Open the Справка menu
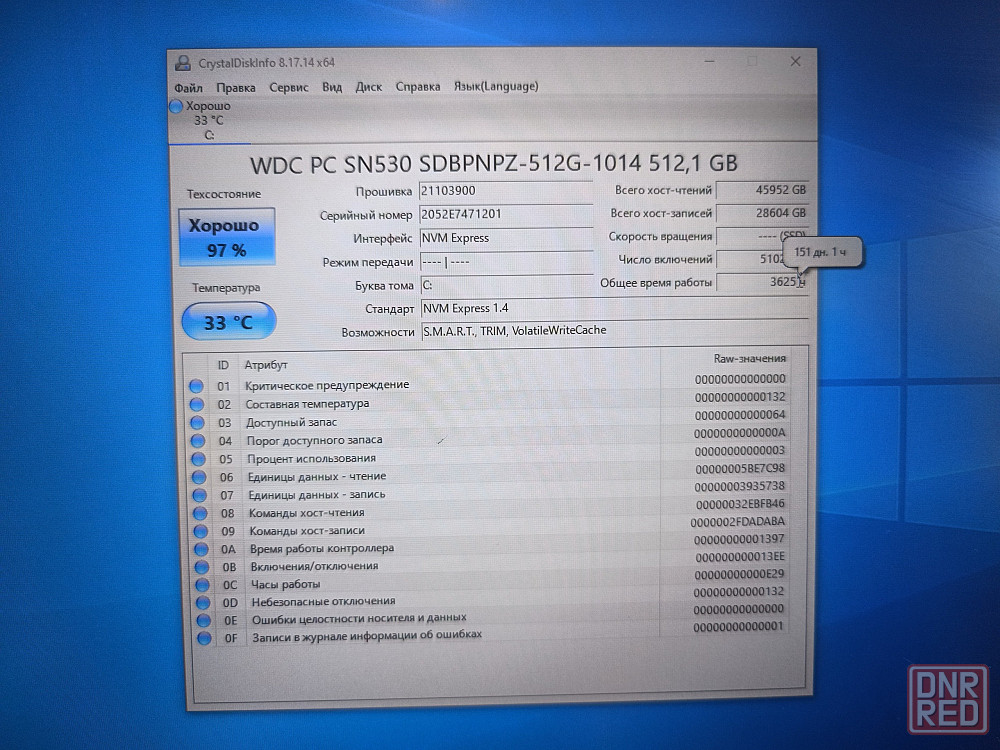 [x=418, y=86]
